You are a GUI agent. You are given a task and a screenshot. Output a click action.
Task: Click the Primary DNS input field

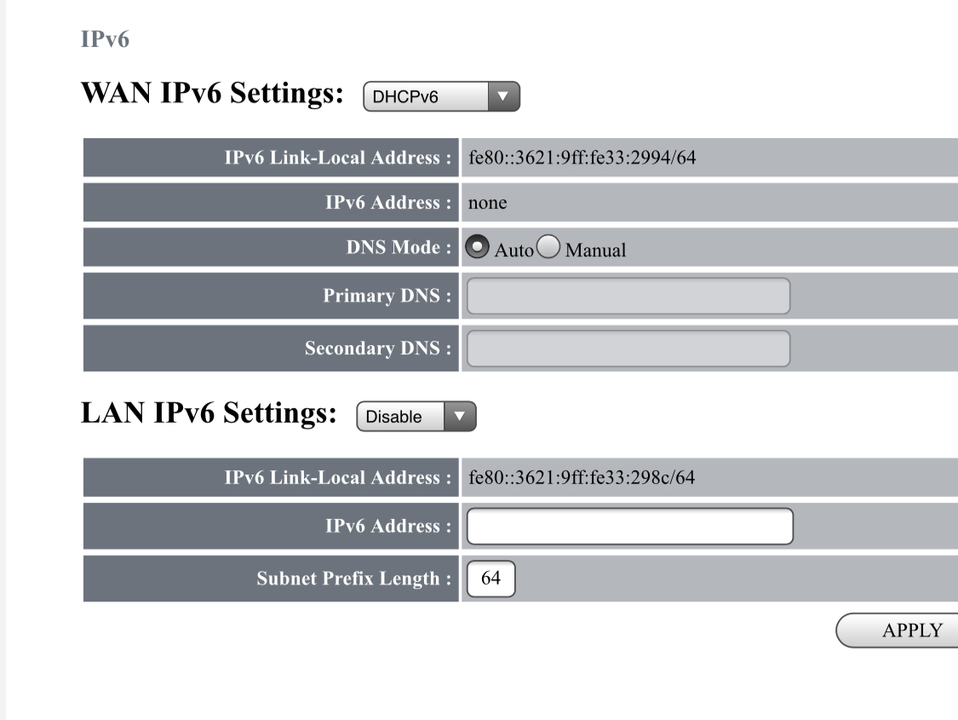coord(628,297)
